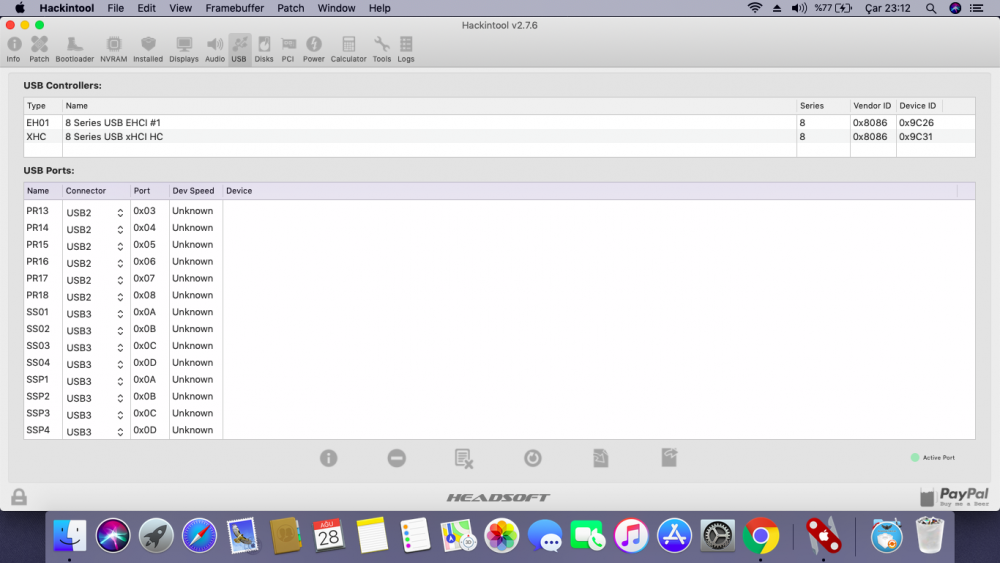Open the PCI devices section
Image resolution: width=1000 pixels, height=563 pixels.
coord(288,49)
